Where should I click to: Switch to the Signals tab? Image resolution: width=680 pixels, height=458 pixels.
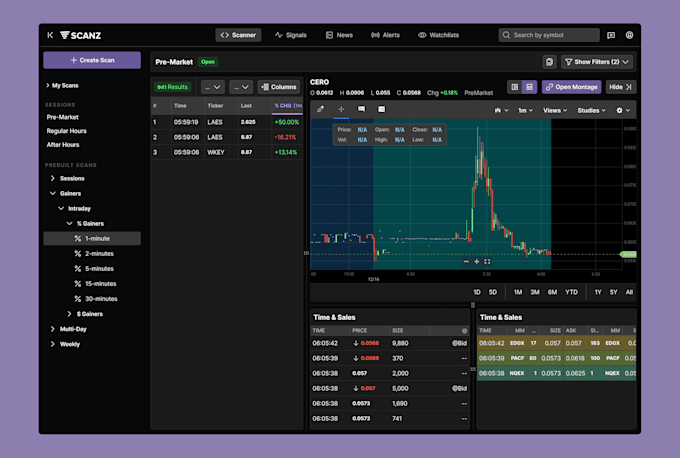click(291, 35)
